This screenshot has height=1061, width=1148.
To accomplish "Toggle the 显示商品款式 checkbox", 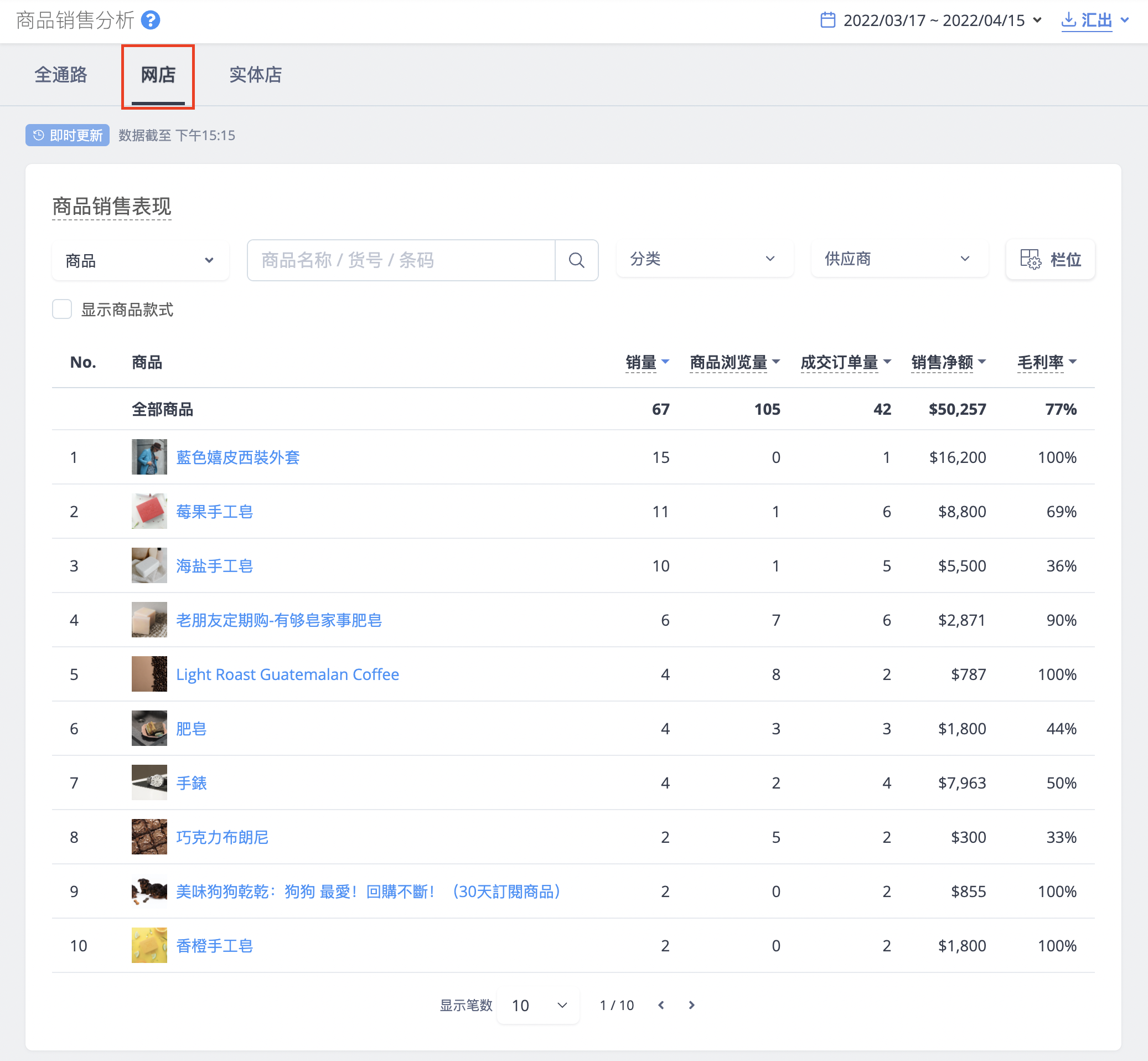I will point(62,310).
